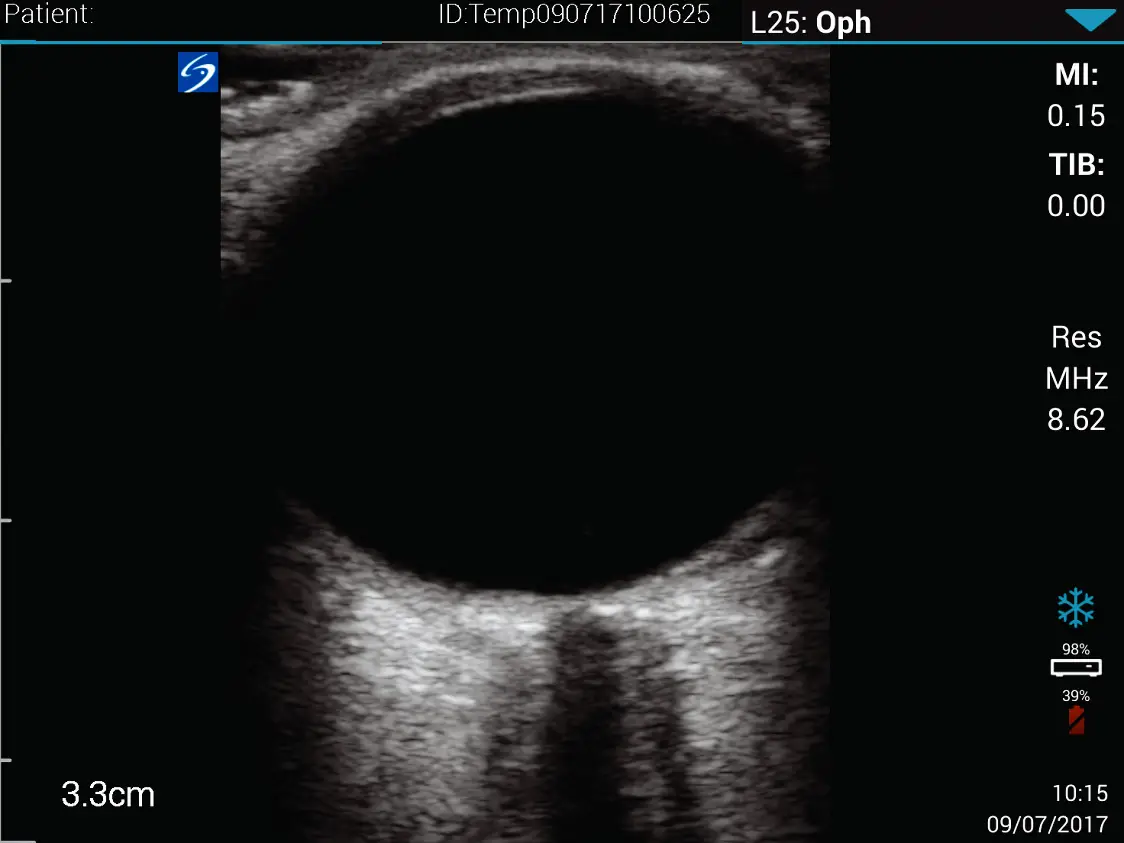The width and height of the screenshot is (1124, 843).
Task: Click the 10:15 clock time
Action: [1080, 793]
